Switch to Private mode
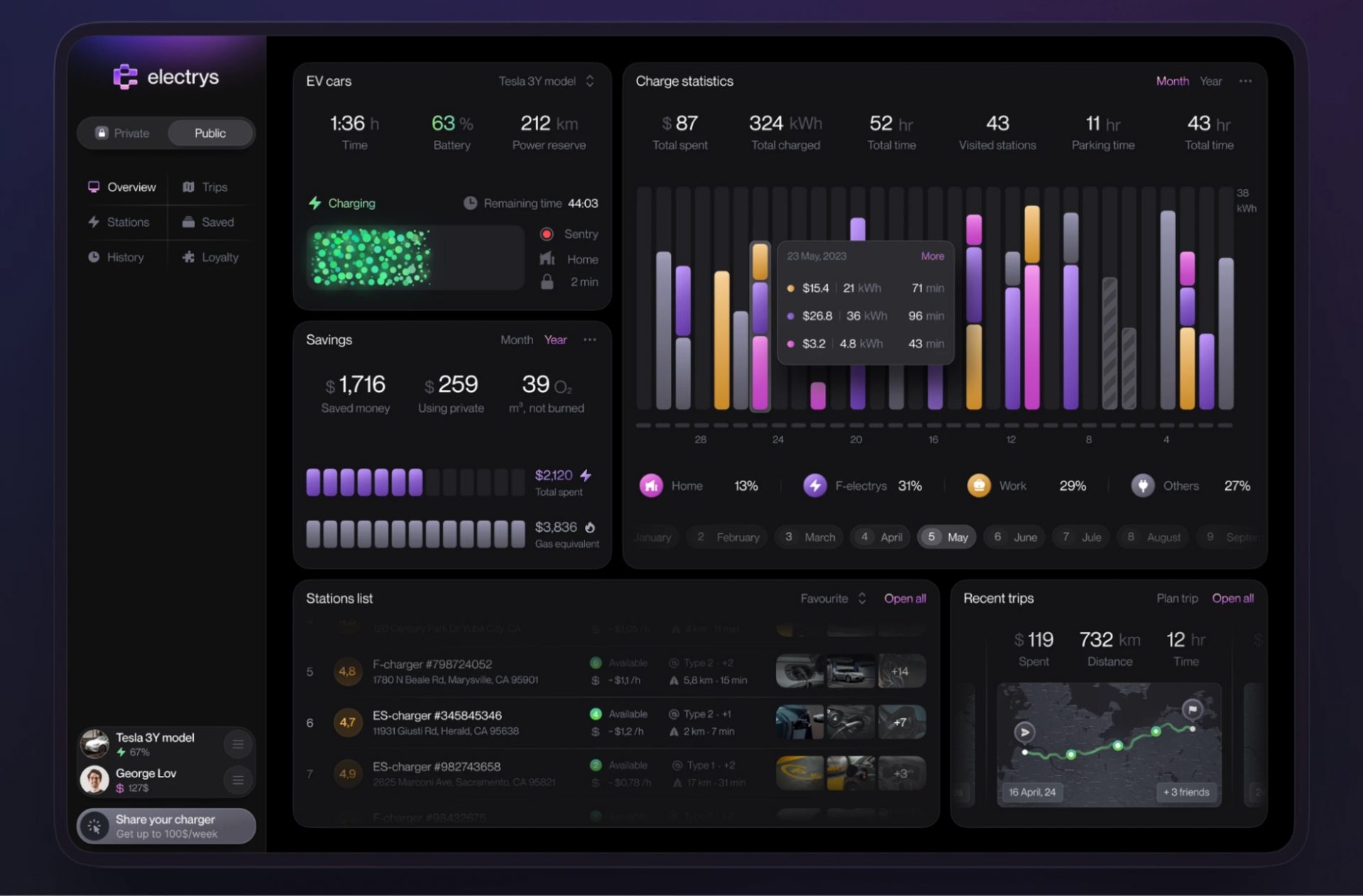 click(x=124, y=133)
